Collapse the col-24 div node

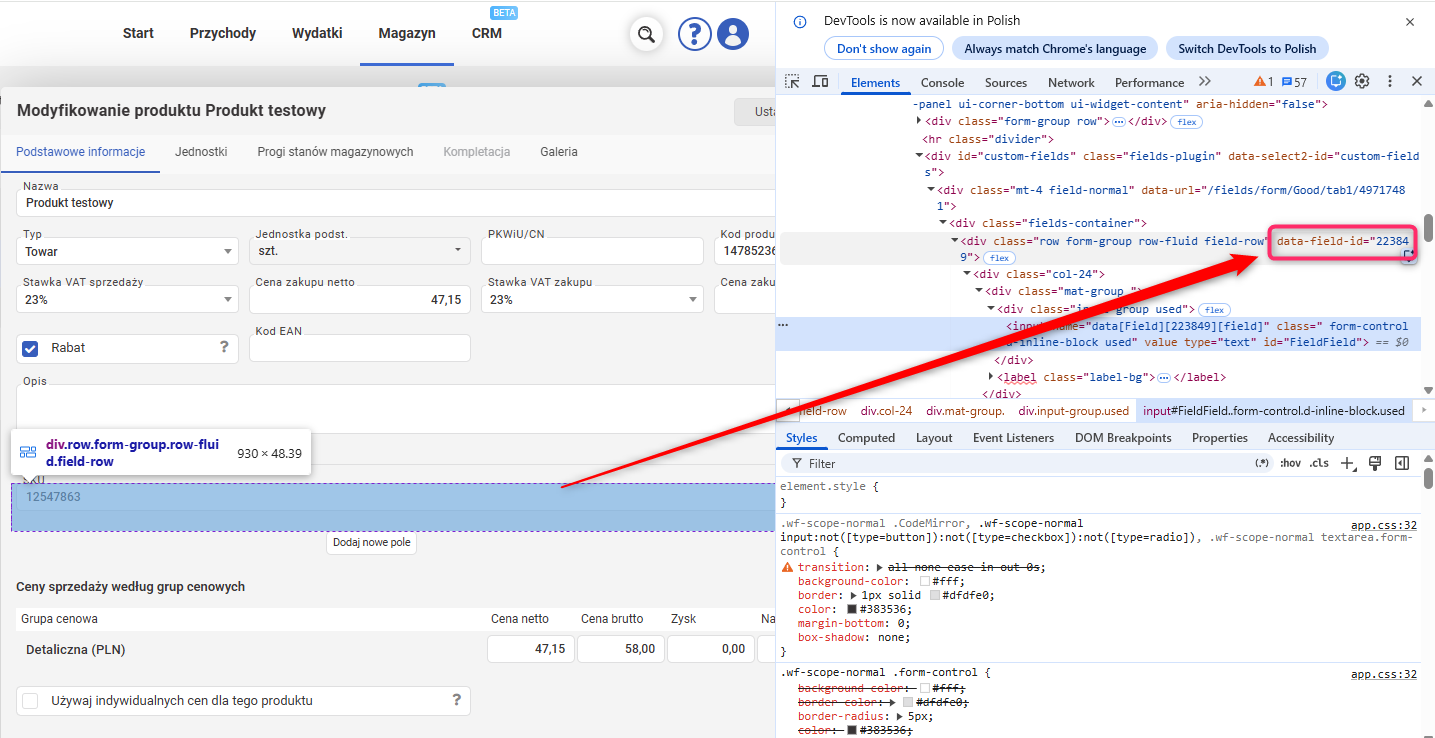[967, 274]
